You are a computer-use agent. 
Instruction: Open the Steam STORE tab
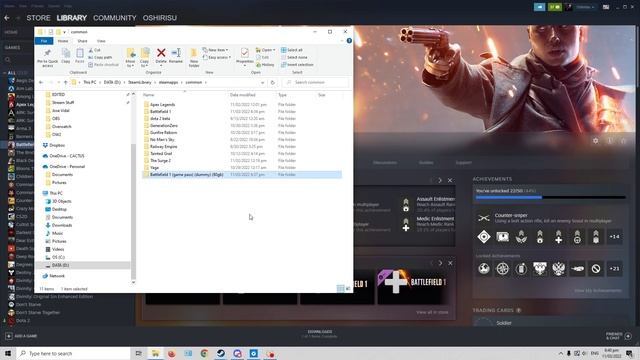coord(38,18)
